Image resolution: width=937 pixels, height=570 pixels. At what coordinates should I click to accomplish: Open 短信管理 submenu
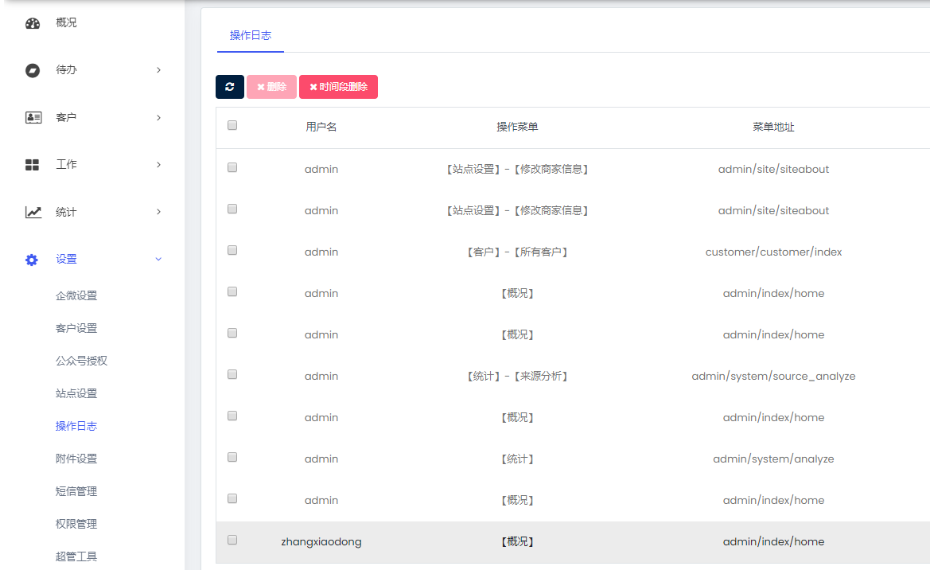76,492
